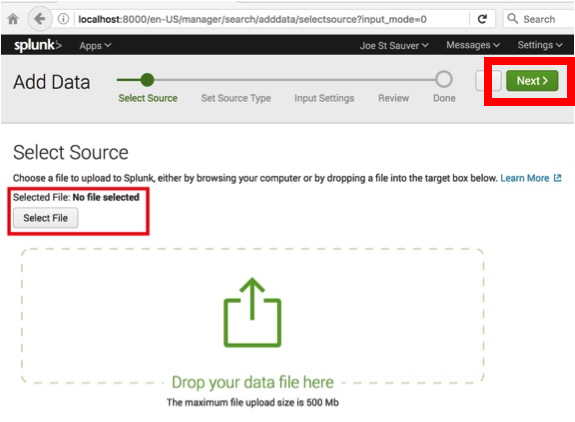Click the green progress dot at Select Source
The width and height of the screenshot is (575, 422).
coord(147,80)
